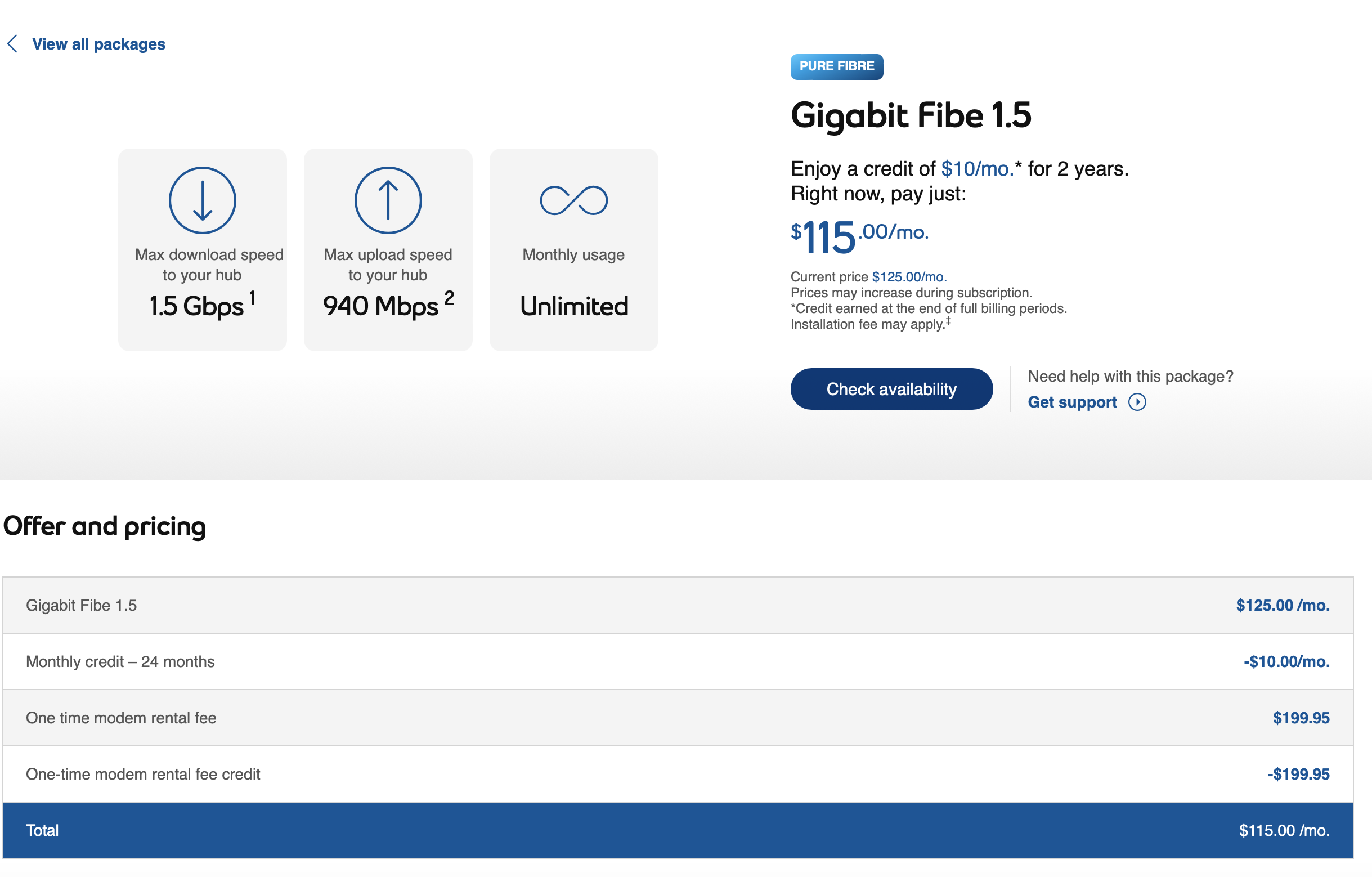Go back via View all packages
This screenshot has width=1372, height=877.
(98, 44)
